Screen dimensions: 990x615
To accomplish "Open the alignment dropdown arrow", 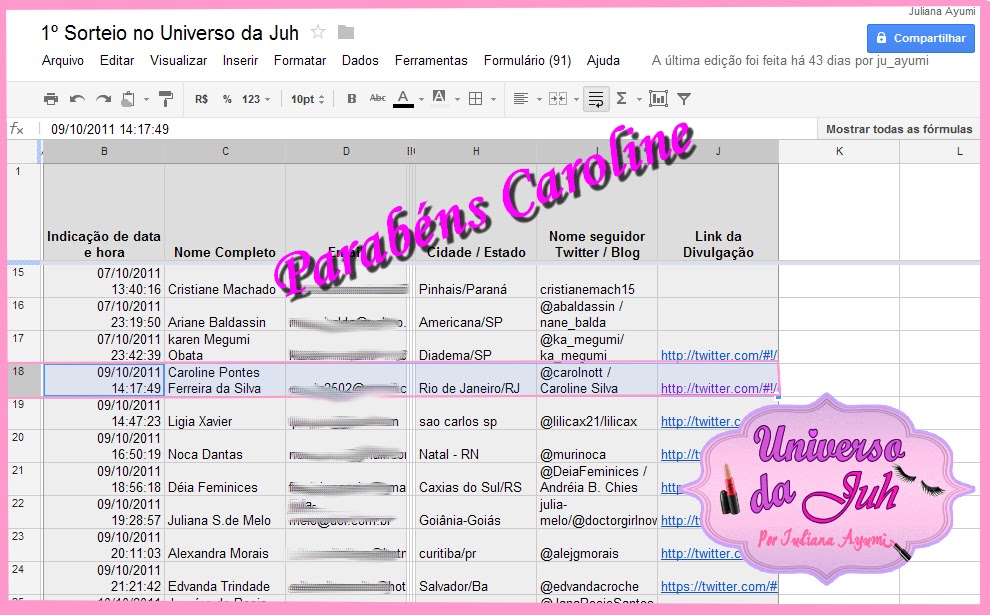I will tap(539, 99).
